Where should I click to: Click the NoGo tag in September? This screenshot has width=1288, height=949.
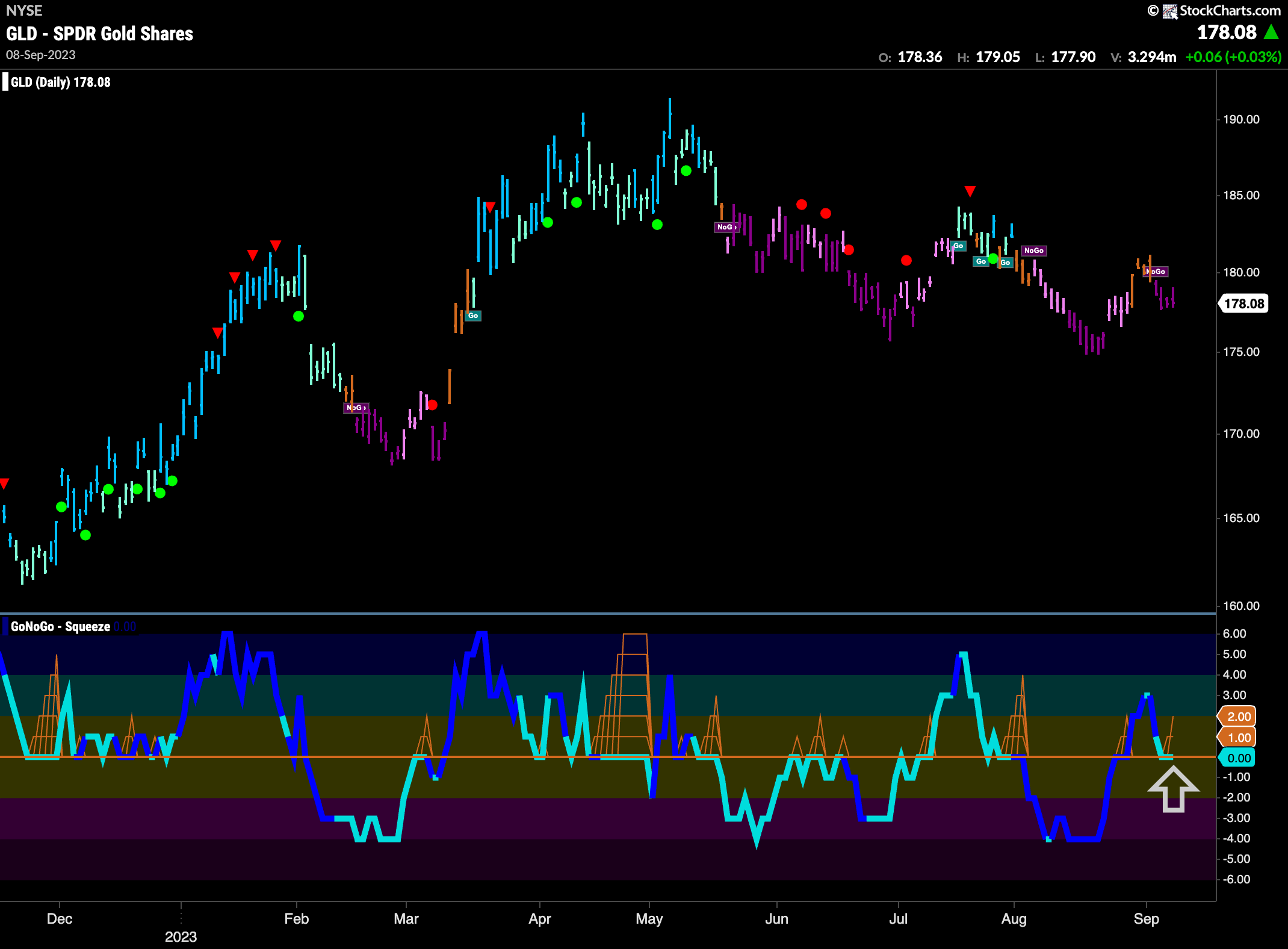tap(1156, 272)
